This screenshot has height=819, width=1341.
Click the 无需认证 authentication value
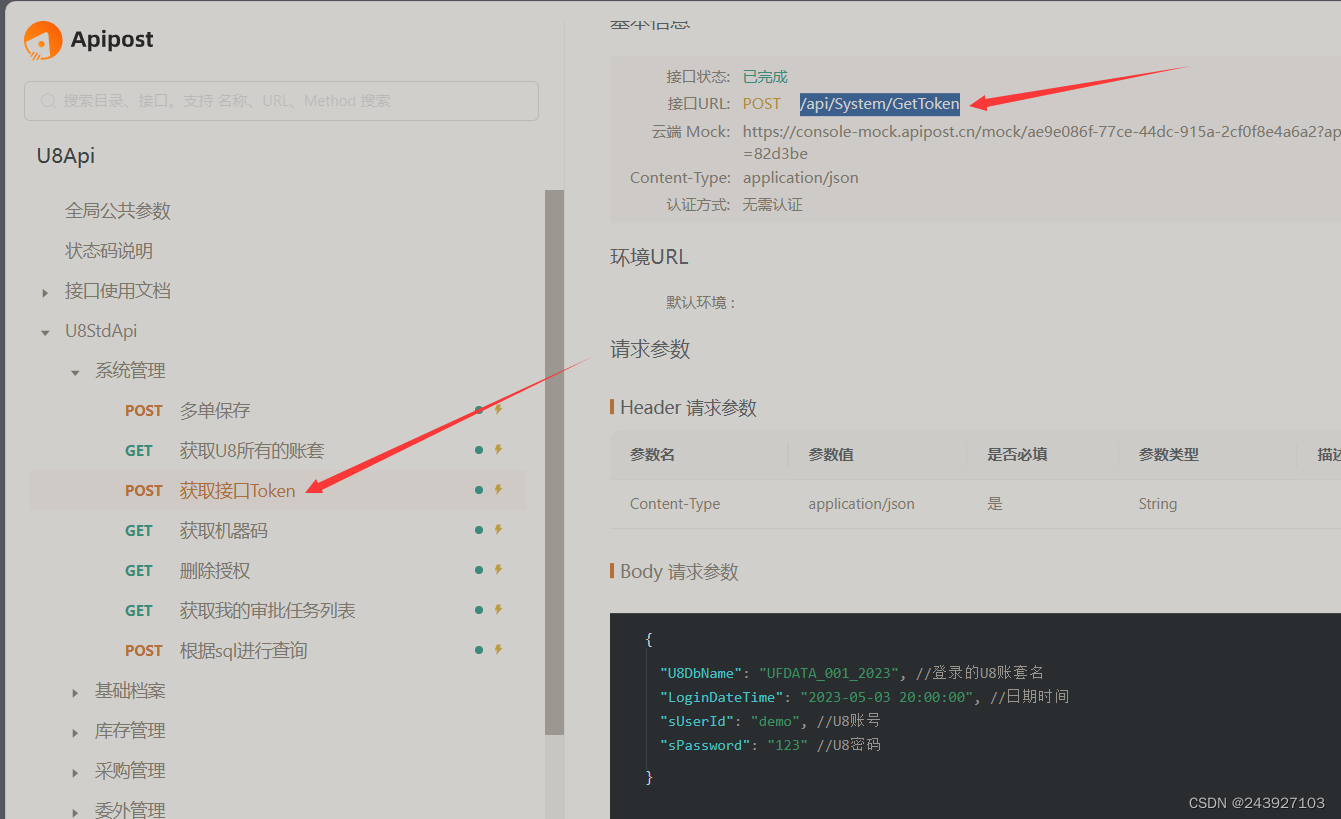[772, 204]
